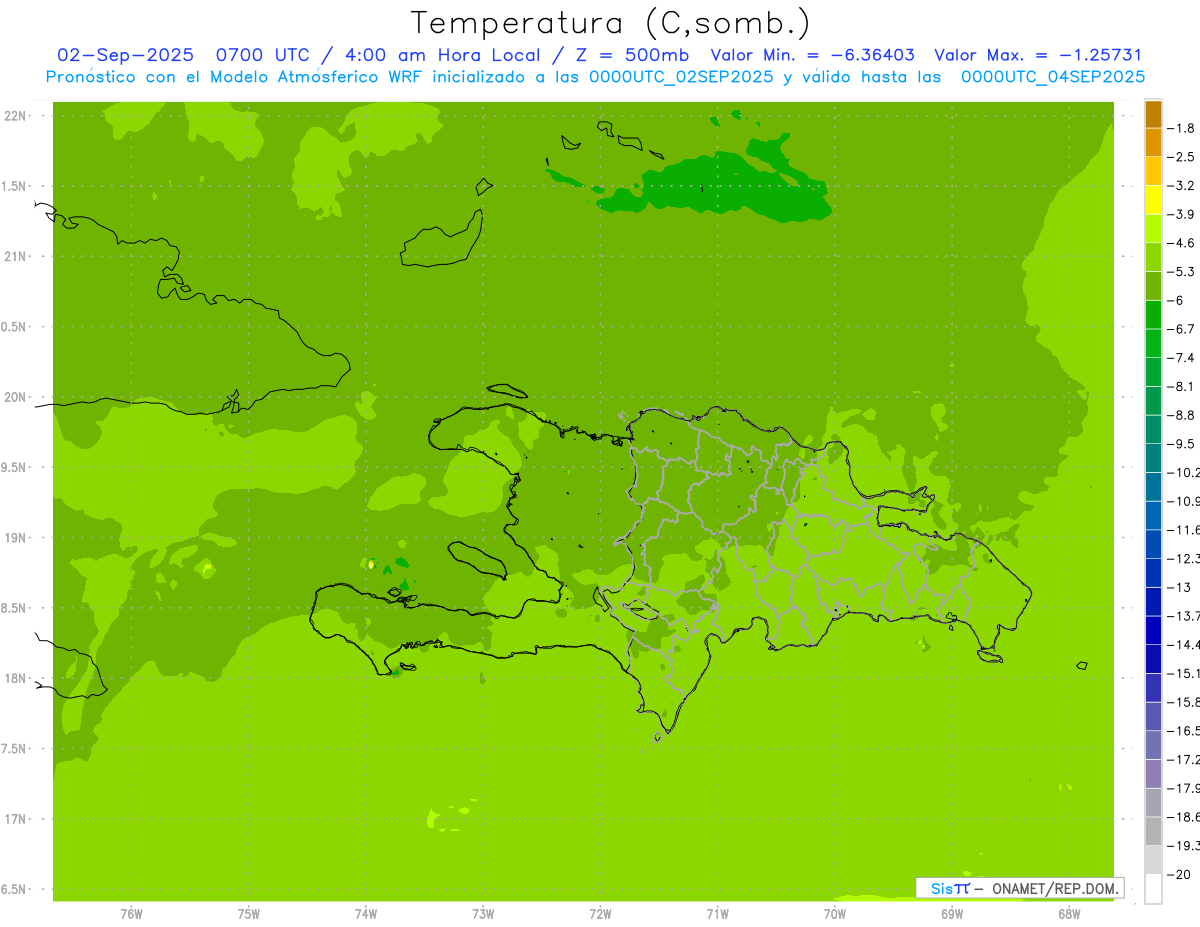Click the legend swatch between -5.3 and -6
The width and height of the screenshot is (1200, 927).
[x=1153, y=286]
